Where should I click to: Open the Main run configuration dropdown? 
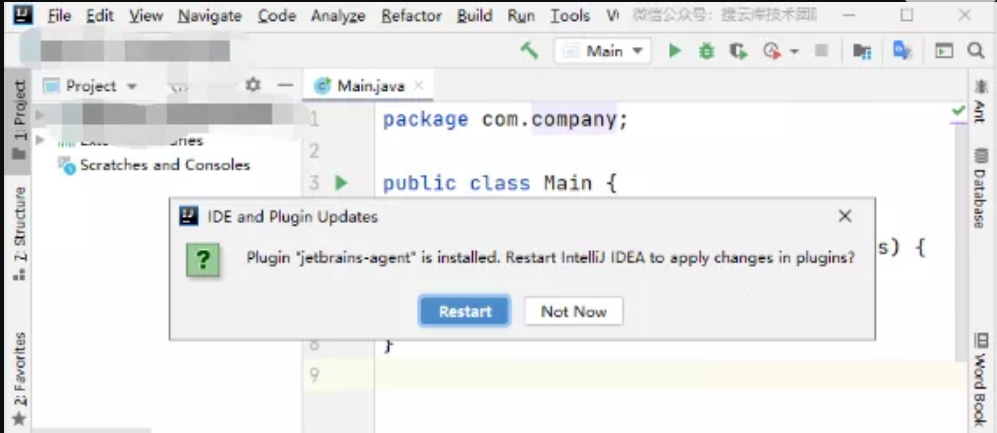click(603, 51)
